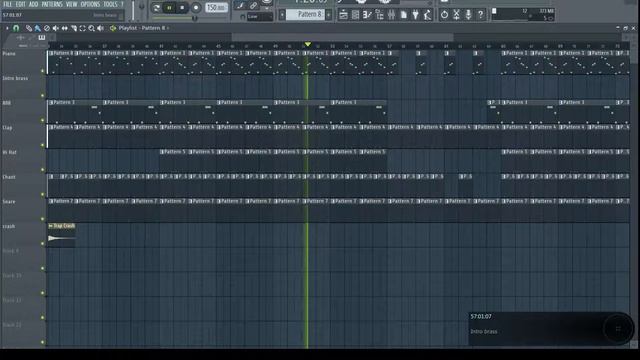Click the circular arrow icon beside the tempo tapper

[x=444, y=15]
